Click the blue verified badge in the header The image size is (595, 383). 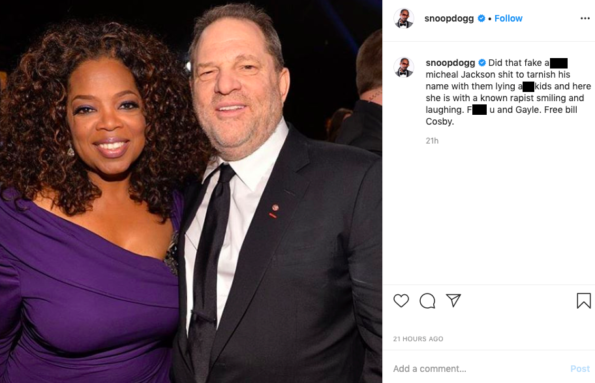click(481, 18)
